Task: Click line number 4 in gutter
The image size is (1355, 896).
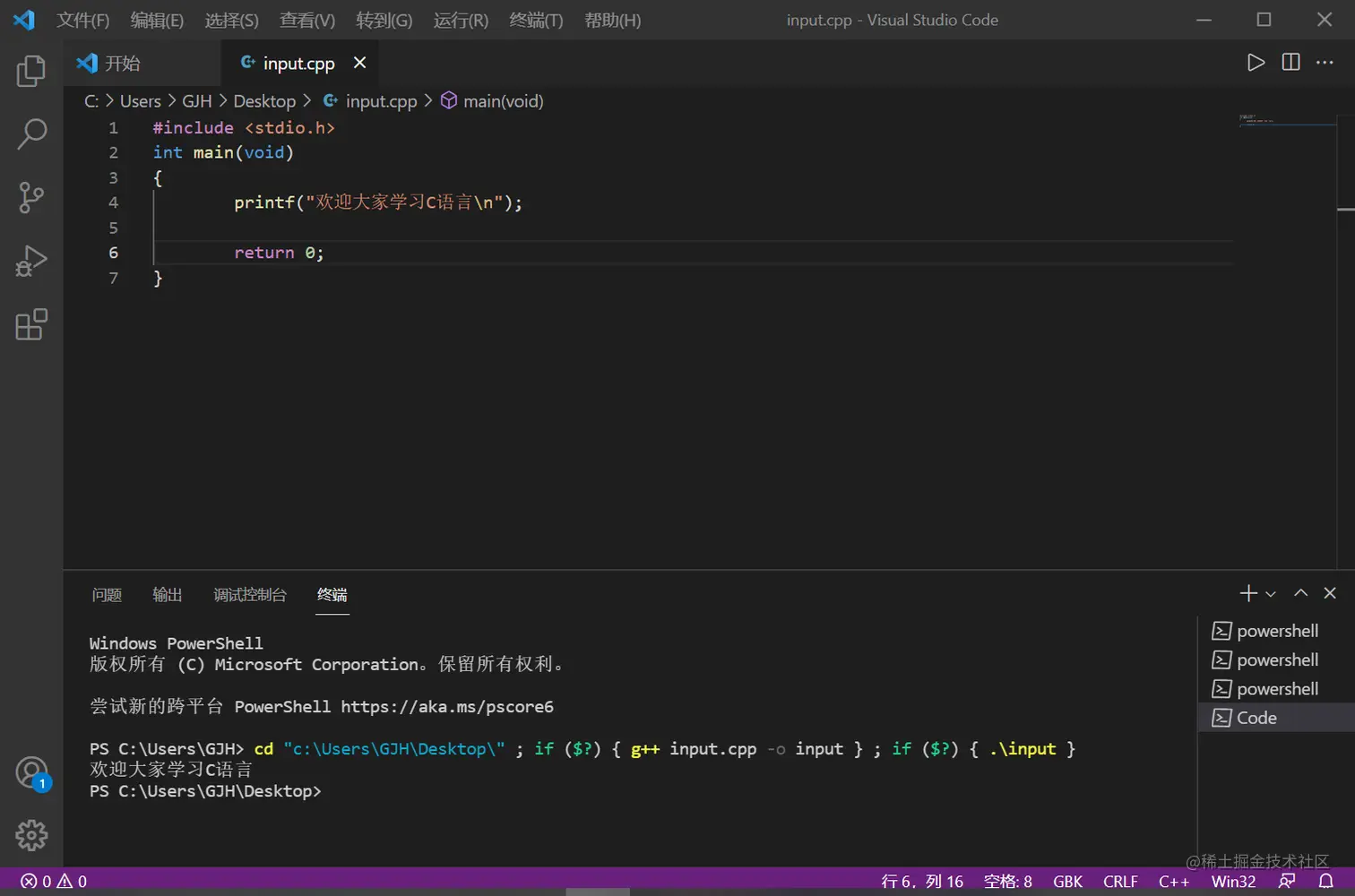Action: [x=113, y=202]
